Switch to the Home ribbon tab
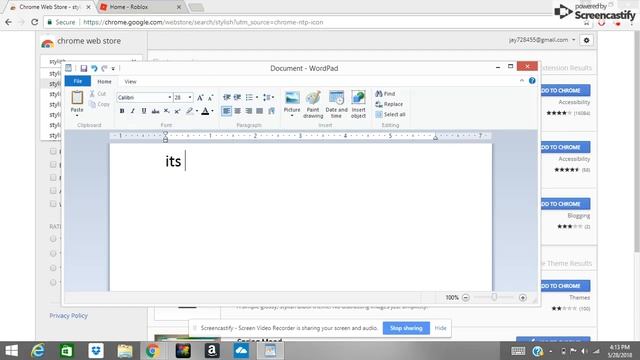Image resolution: width=640 pixels, height=360 pixels. pyautogui.click(x=104, y=82)
